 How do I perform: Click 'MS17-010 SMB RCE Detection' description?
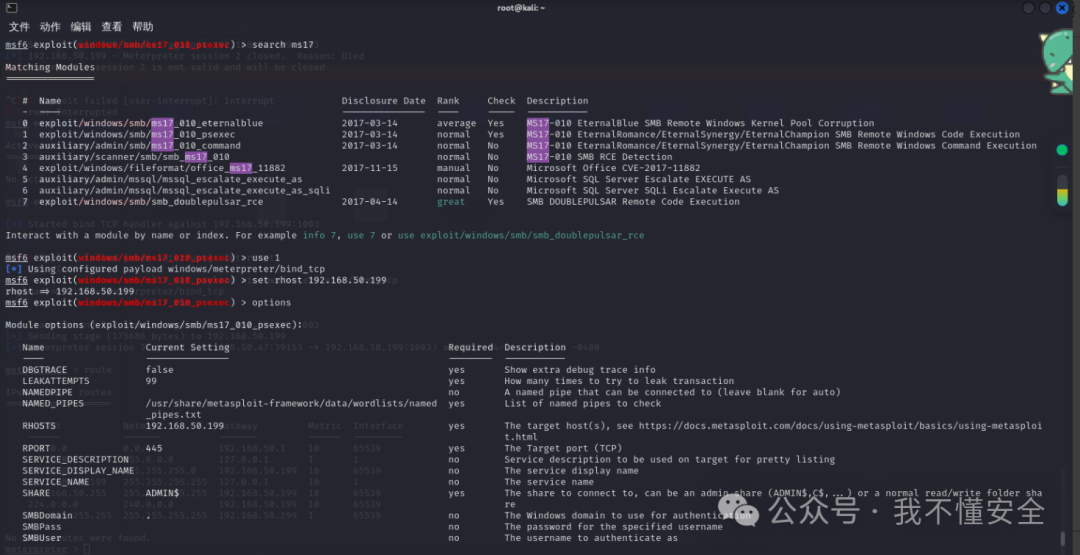pos(600,156)
